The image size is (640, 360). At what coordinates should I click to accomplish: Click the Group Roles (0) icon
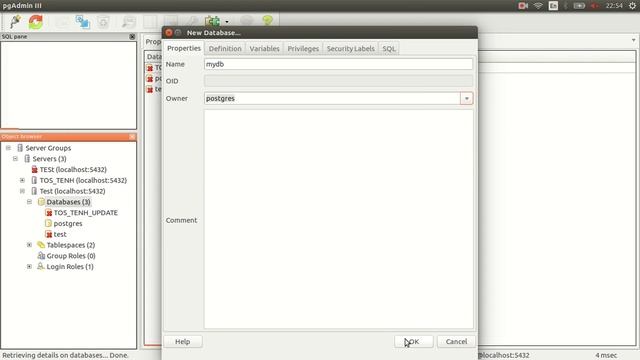(x=41, y=256)
